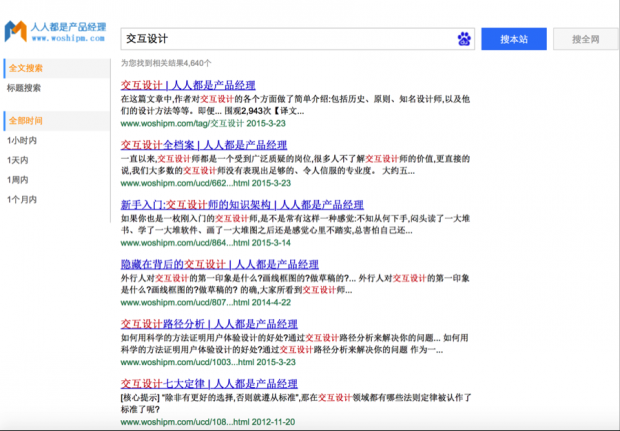Open first result 交互设计 | 人人都是产品经理
Viewport: 620px width, 431px height.
(x=188, y=85)
